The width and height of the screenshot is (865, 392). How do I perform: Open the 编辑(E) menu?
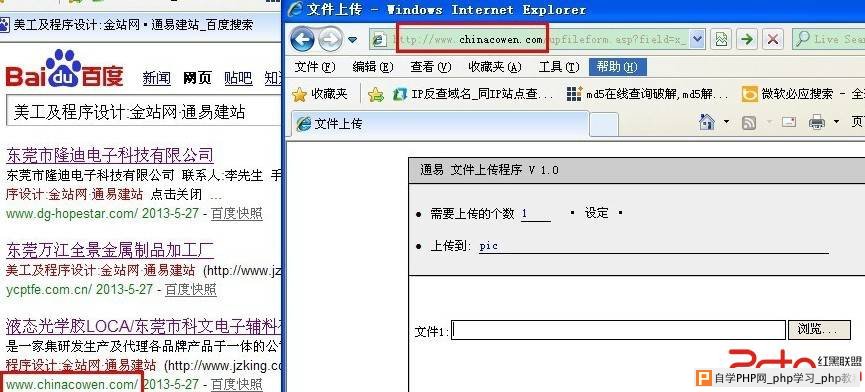(x=372, y=67)
